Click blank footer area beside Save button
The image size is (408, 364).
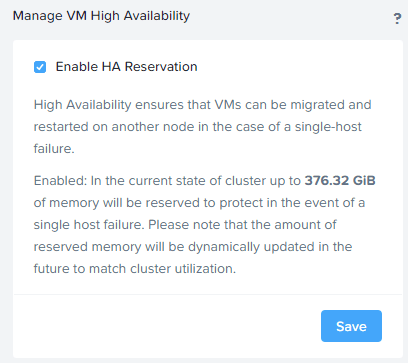[x=167, y=326]
